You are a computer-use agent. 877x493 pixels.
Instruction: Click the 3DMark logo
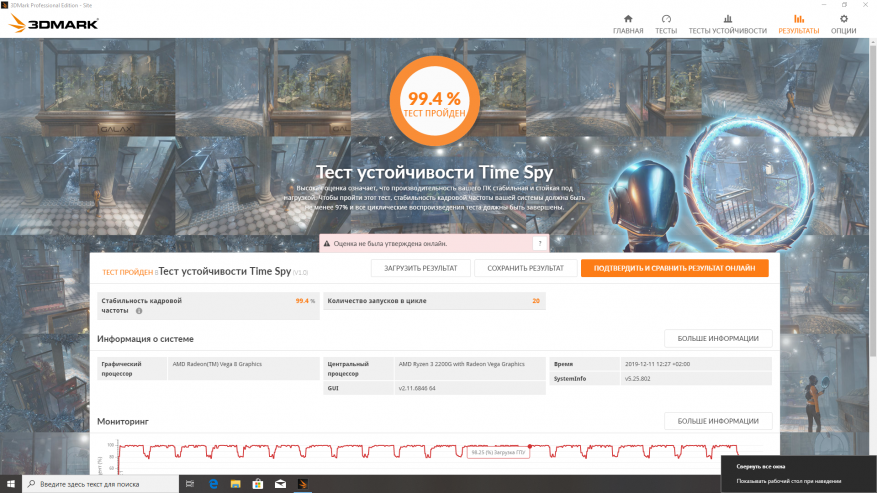tap(54, 24)
